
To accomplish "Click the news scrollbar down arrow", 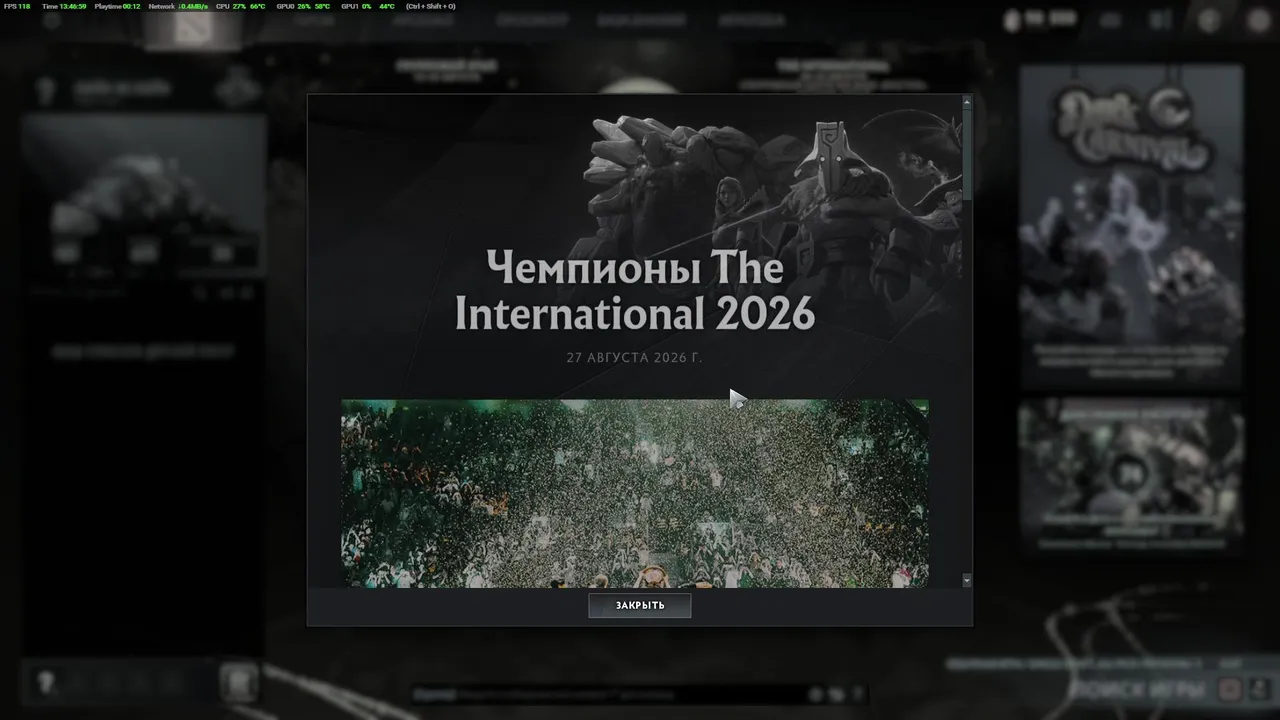I will coord(967,580).
